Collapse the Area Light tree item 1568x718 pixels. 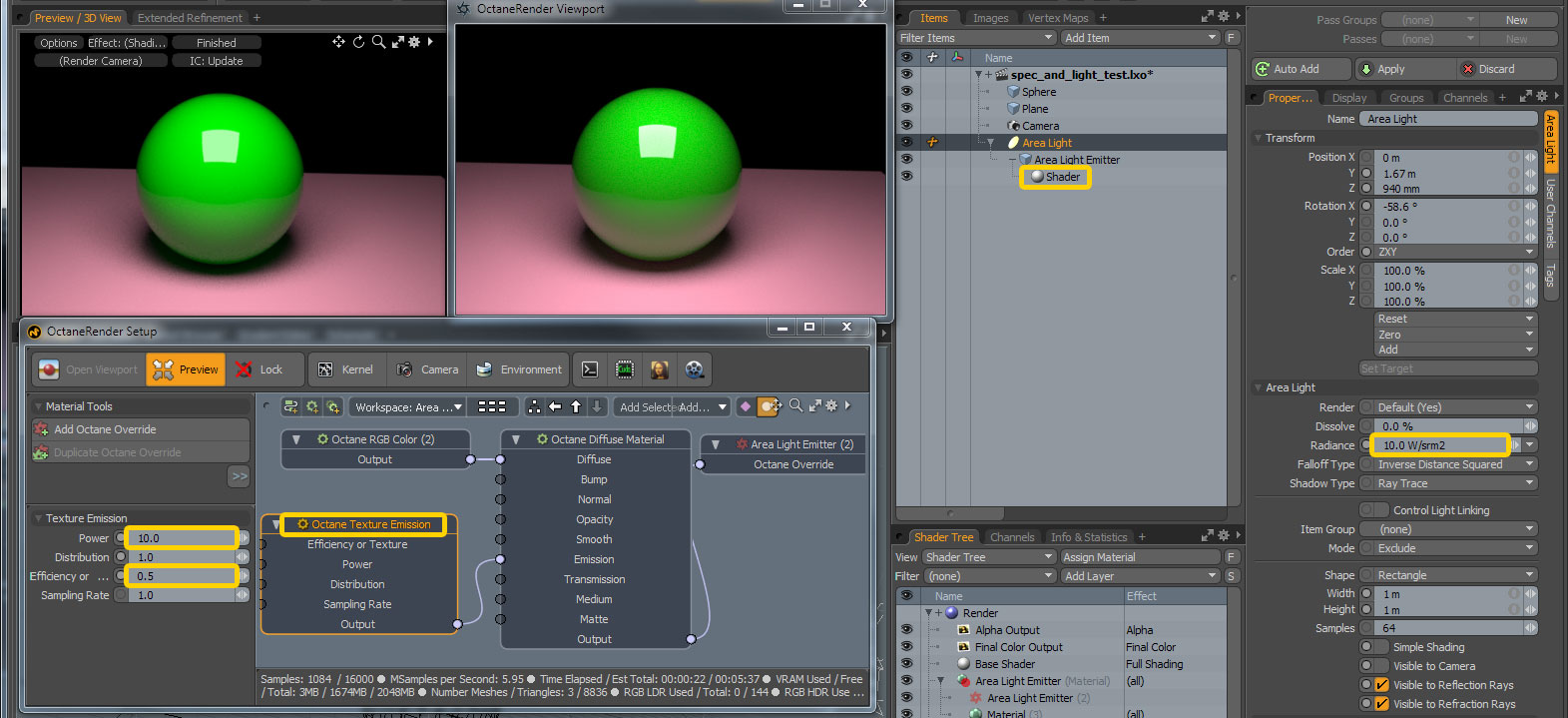point(991,143)
